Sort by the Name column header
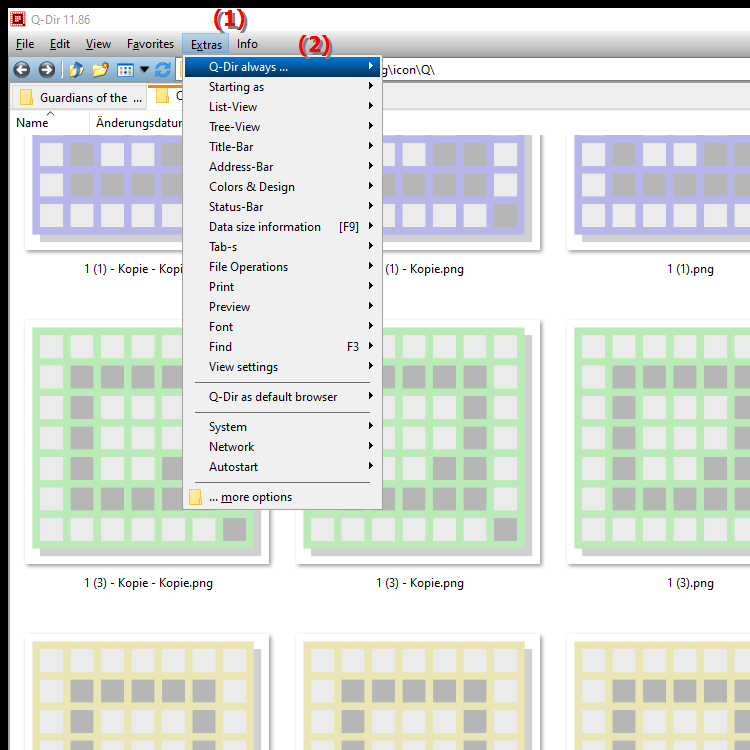This screenshot has height=750, width=750. (49, 123)
